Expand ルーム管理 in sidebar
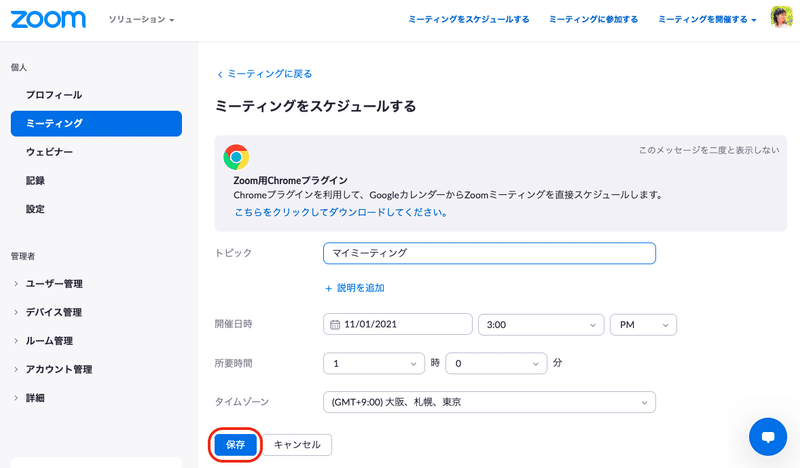800x468 pixels. point(43,341)
